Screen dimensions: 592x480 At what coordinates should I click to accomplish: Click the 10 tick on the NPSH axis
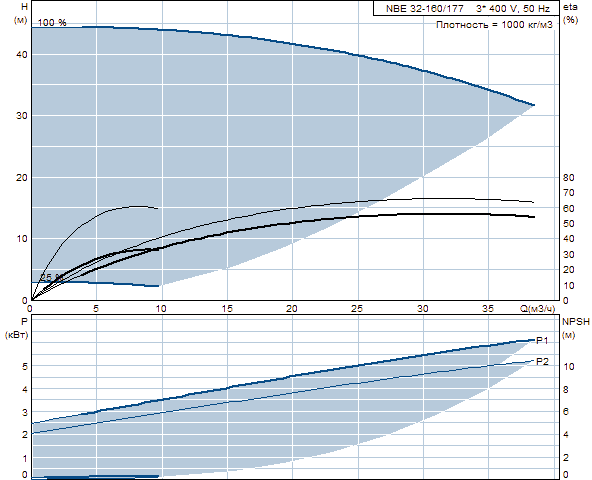tap(569, 366)
